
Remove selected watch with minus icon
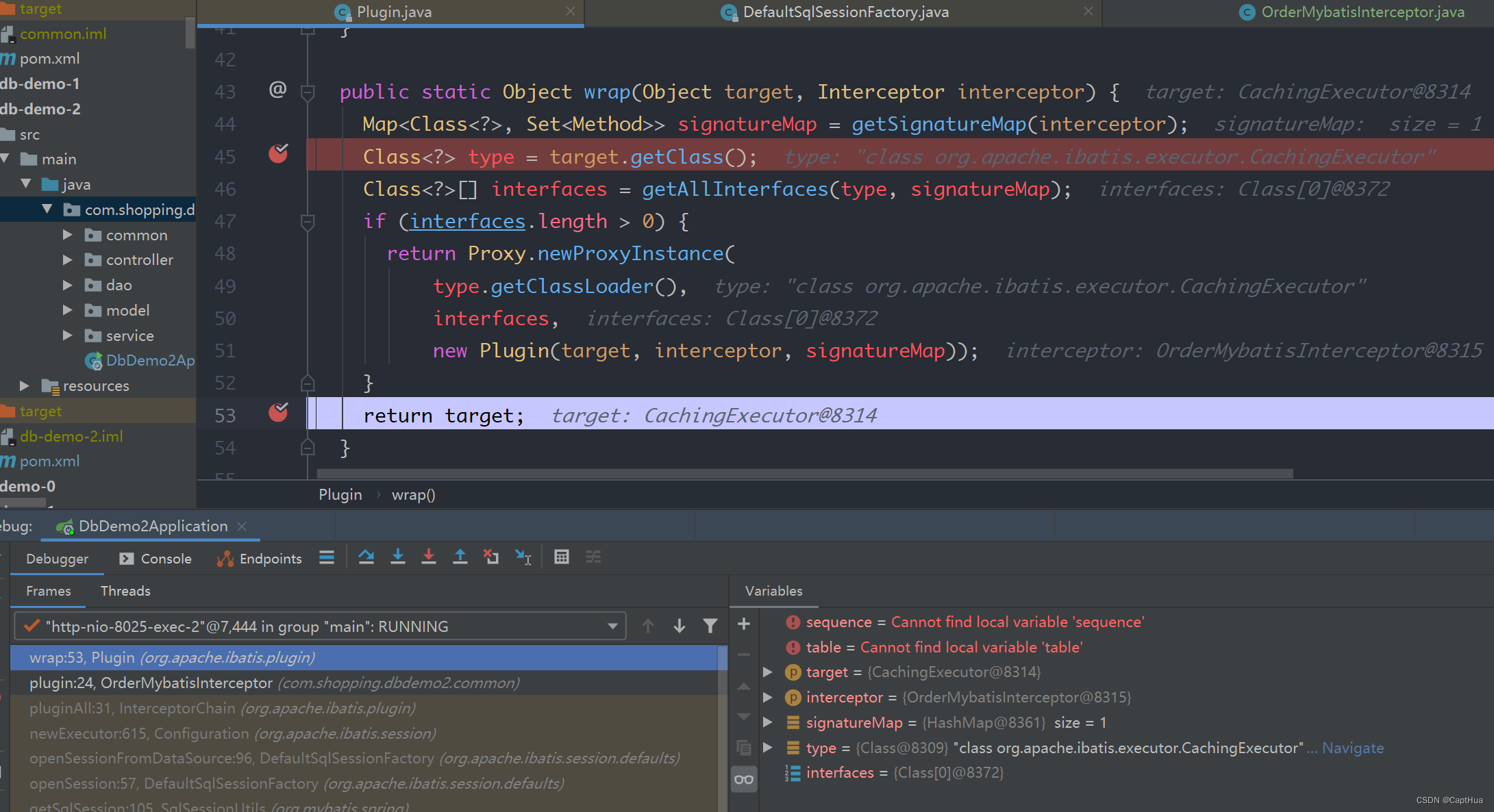tap(744, 655)
